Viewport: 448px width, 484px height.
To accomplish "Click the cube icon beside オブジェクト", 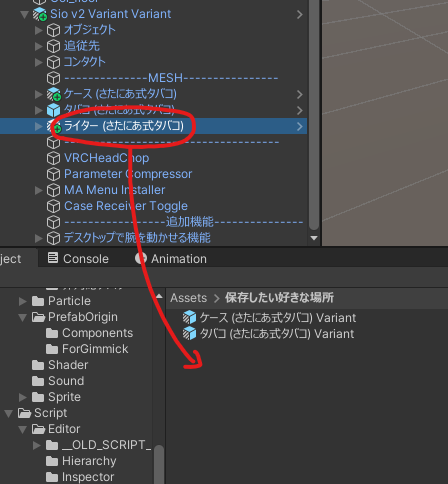I will pyautogui.click(x=53, y=30).
